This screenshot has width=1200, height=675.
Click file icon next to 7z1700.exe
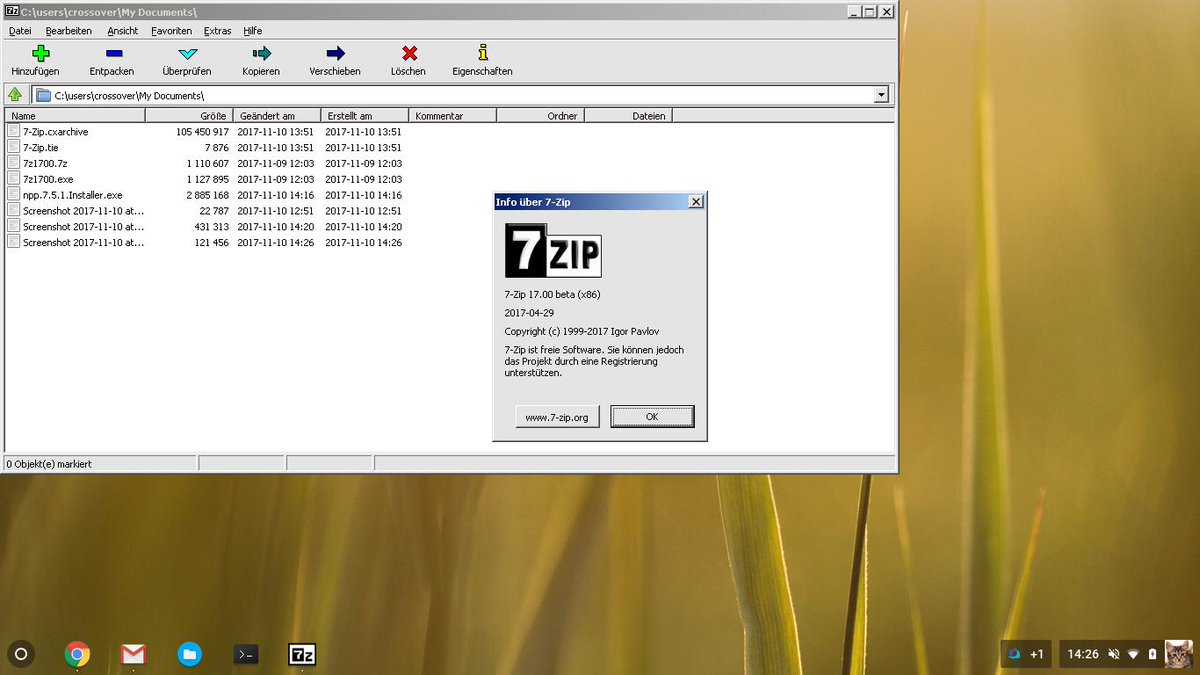click(x=13, y=179)
